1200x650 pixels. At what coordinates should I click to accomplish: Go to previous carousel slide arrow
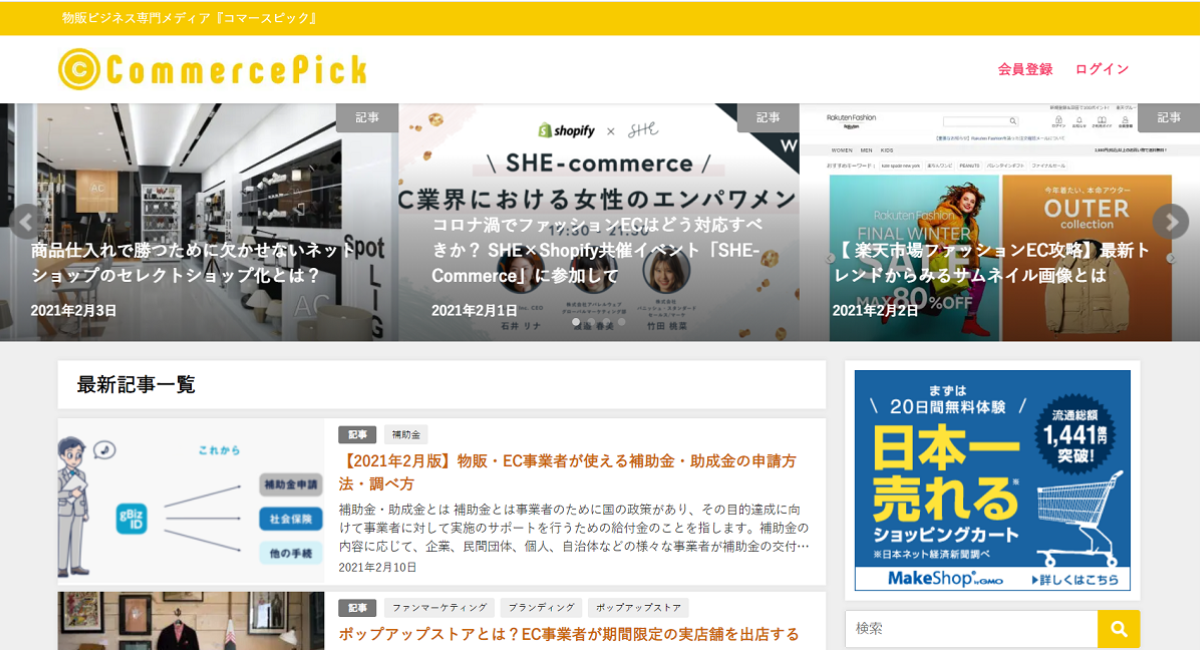click(26, 222)
